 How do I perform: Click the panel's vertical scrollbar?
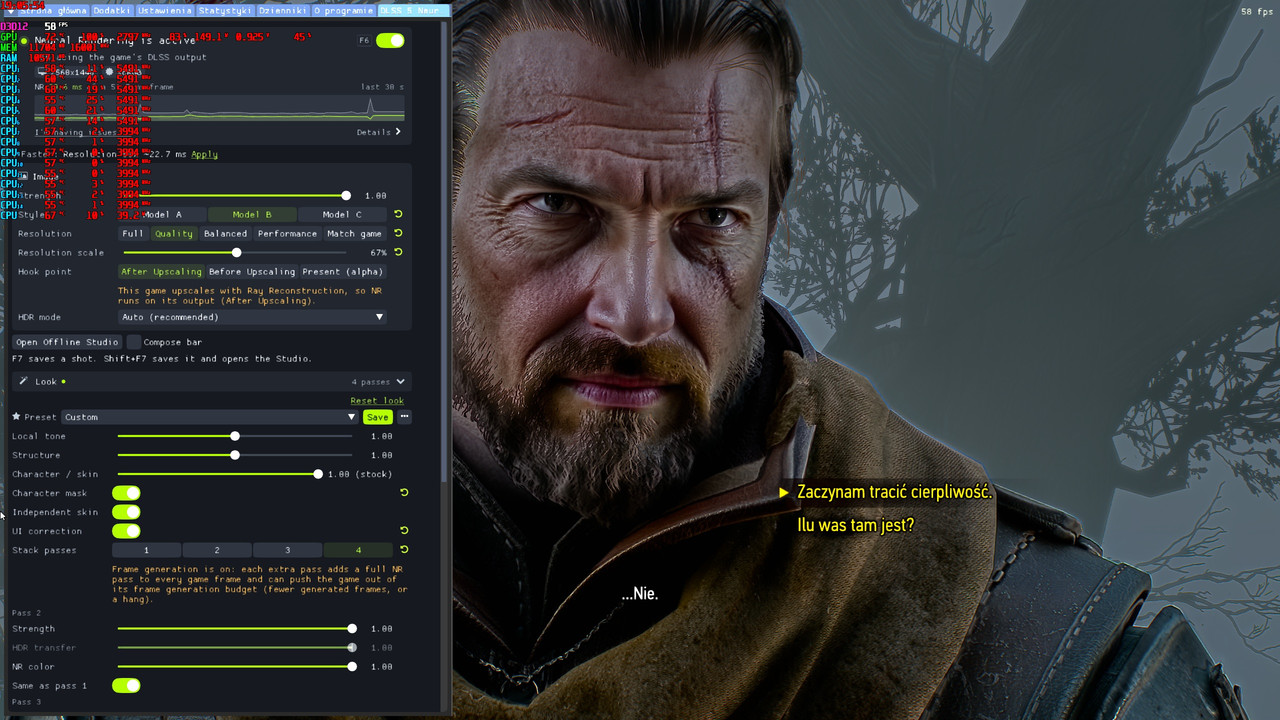pyautogui.click(x=444, y=250)
